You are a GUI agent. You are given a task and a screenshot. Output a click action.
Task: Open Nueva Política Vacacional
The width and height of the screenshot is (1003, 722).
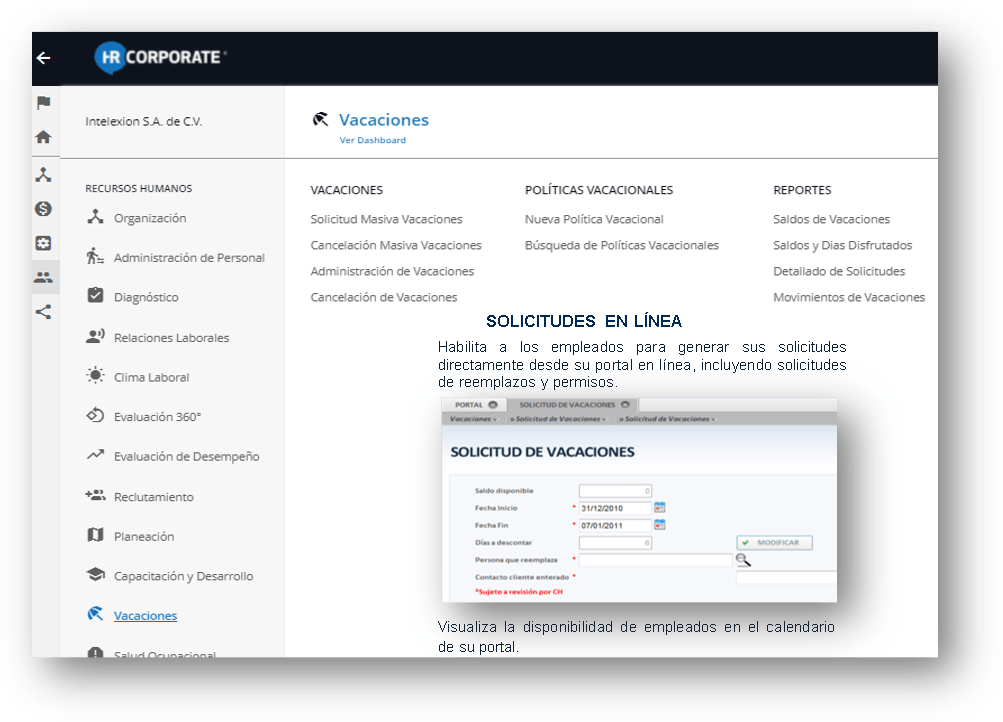coord(594,219)
